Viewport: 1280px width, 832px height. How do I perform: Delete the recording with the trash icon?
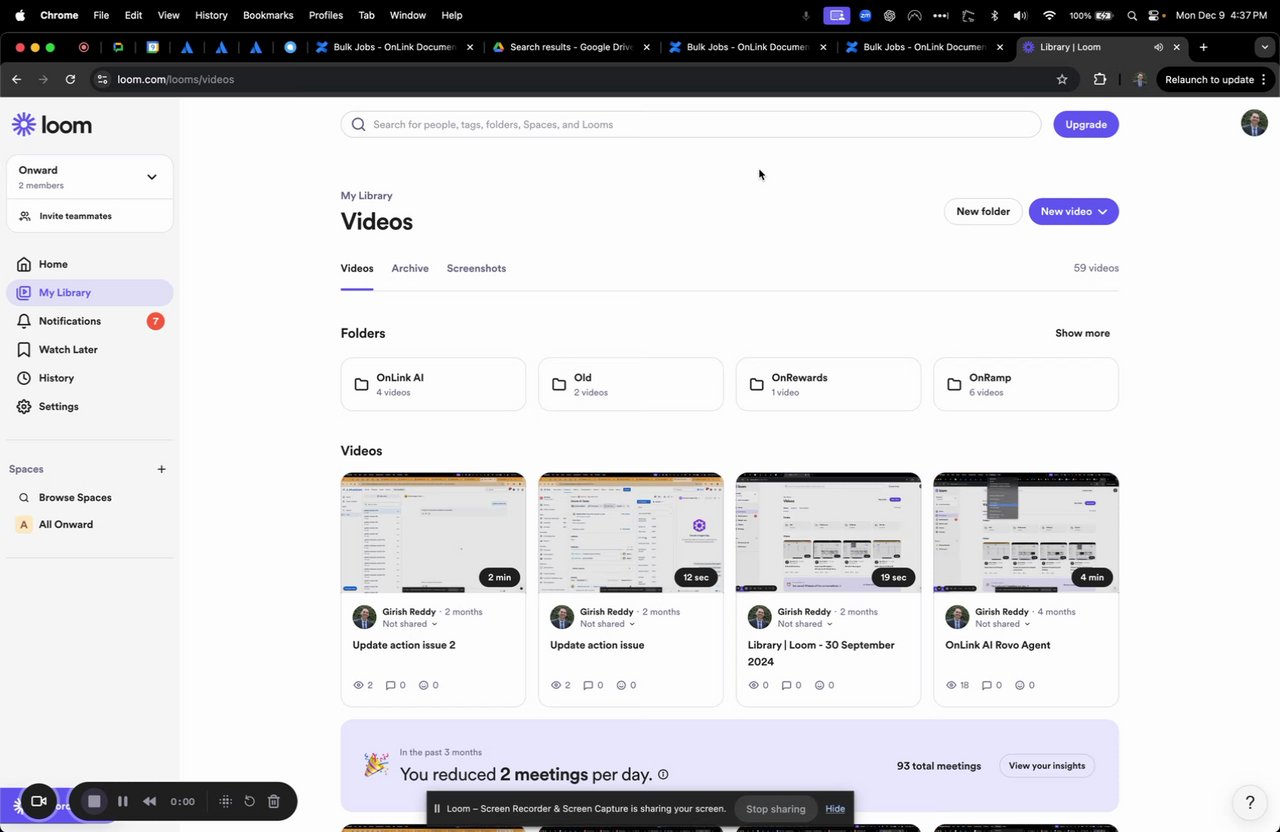point(274,801)
